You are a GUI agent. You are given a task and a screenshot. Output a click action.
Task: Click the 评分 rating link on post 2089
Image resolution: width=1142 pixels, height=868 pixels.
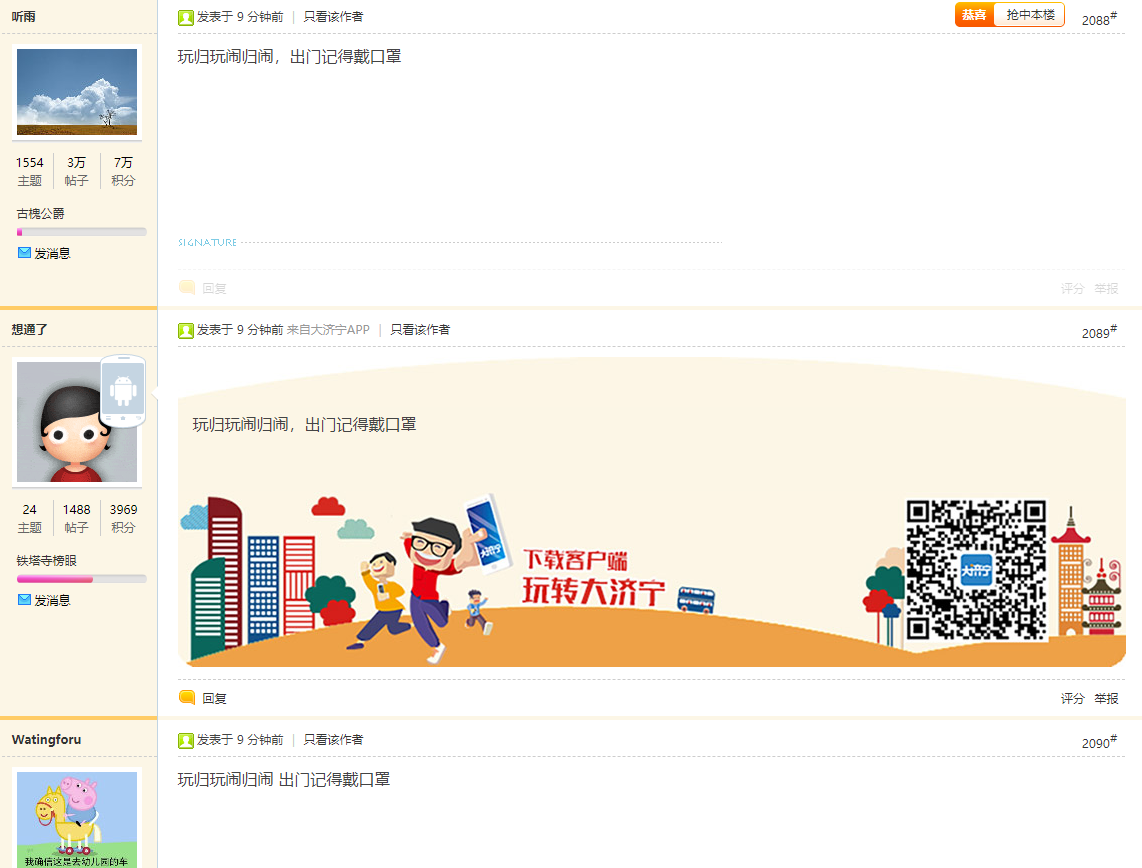(x=1071, y=698)
